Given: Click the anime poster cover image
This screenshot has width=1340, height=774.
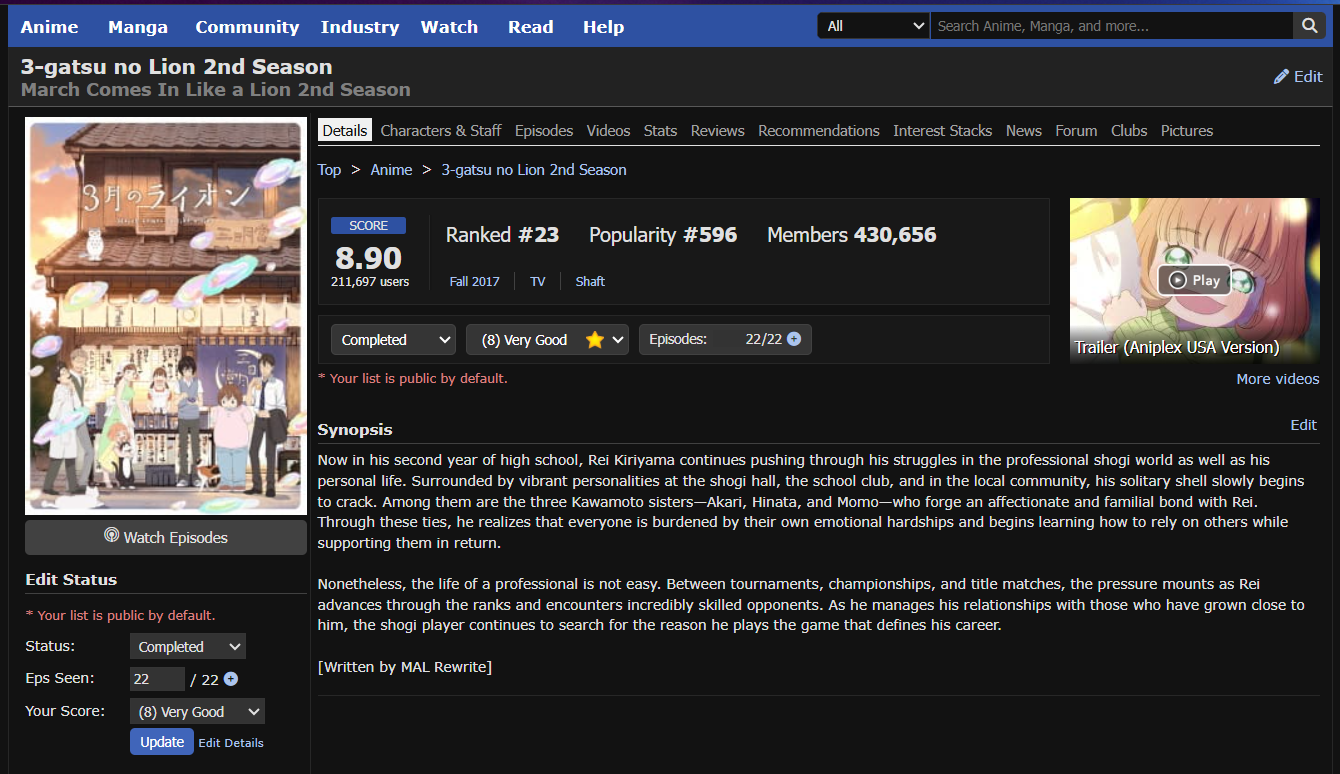Looking at the screenshot, I should tap(166, 318).
